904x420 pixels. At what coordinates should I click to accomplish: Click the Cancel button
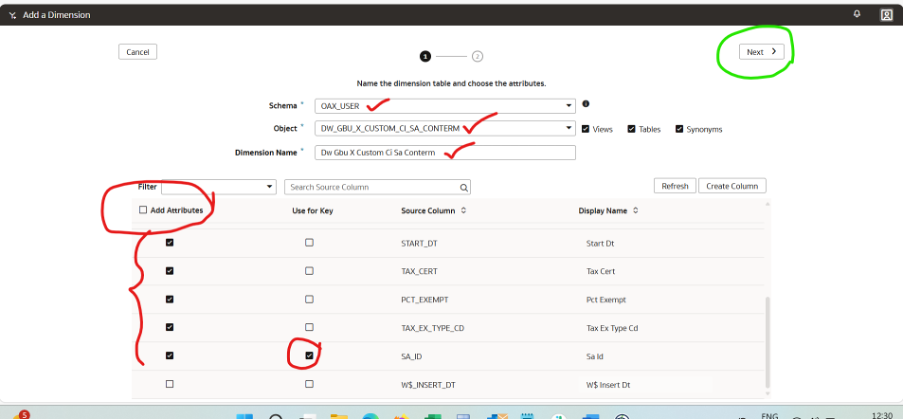pos(137,52)
